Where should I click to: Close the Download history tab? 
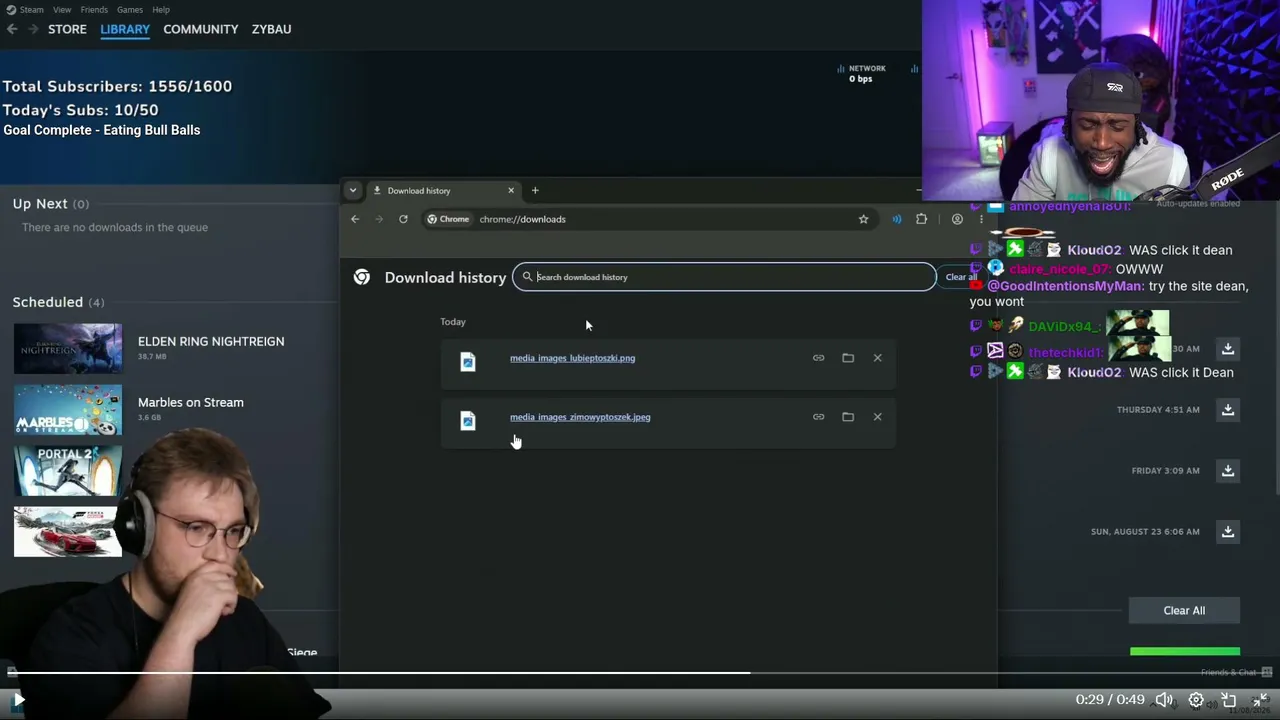tap(511, 190)
